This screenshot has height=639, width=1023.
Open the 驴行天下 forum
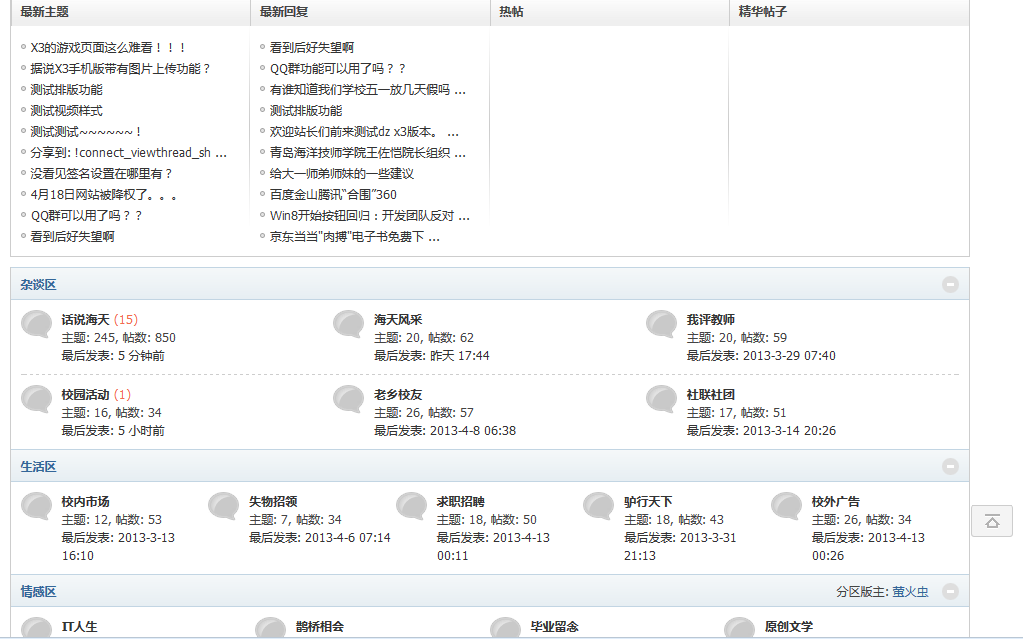[648, 502]
